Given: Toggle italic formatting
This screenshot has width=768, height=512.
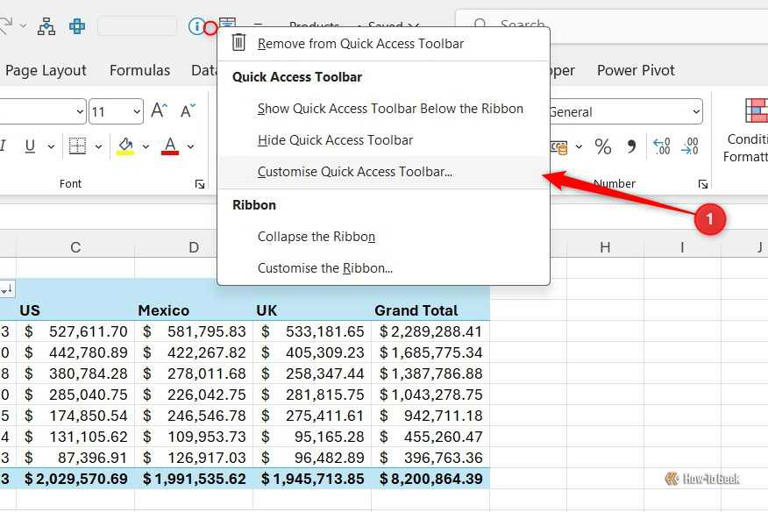Looking at the screenshot, I should tap(3, 146).
